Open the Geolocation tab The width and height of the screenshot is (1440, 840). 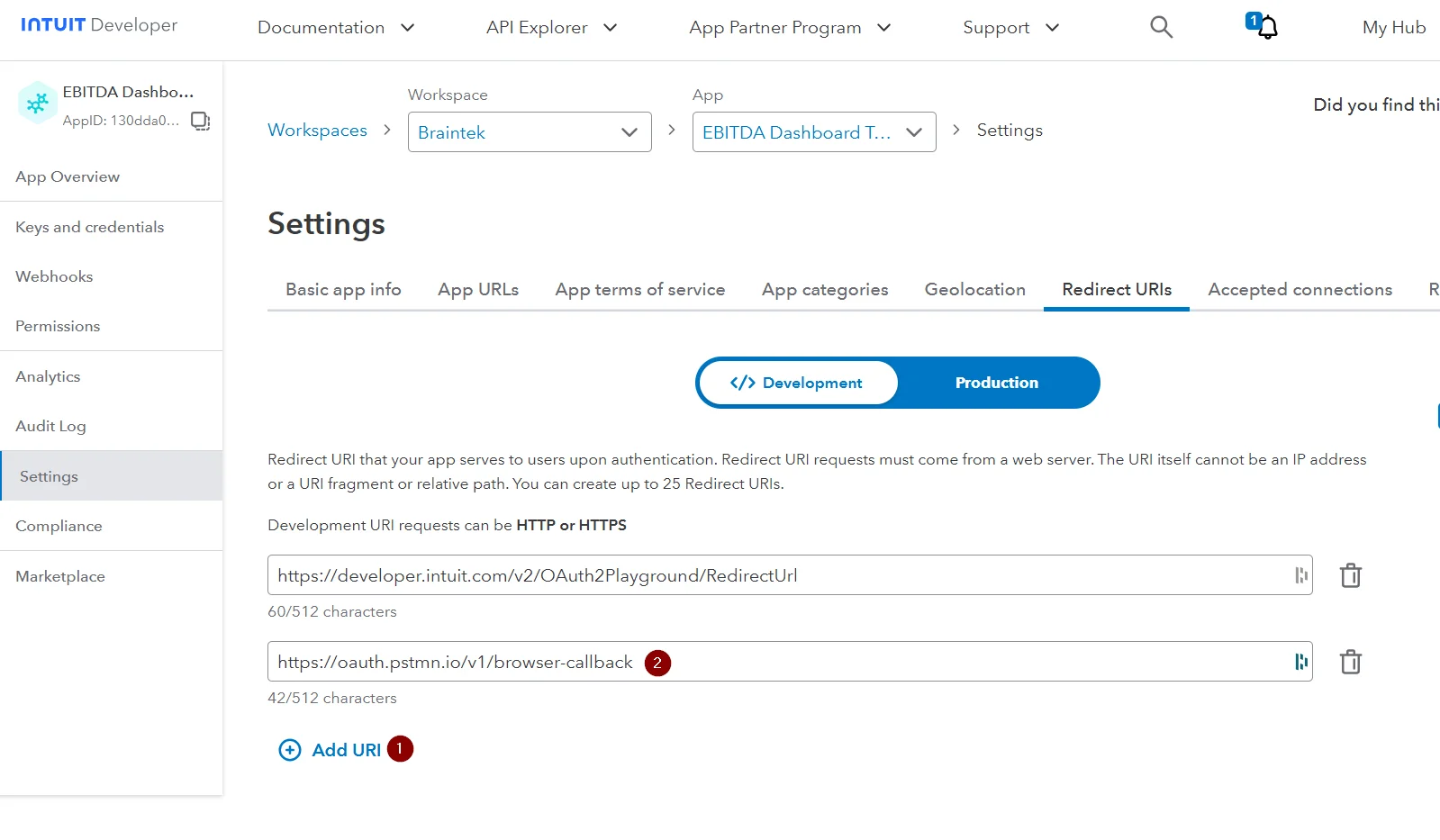[x=975, y=289]
